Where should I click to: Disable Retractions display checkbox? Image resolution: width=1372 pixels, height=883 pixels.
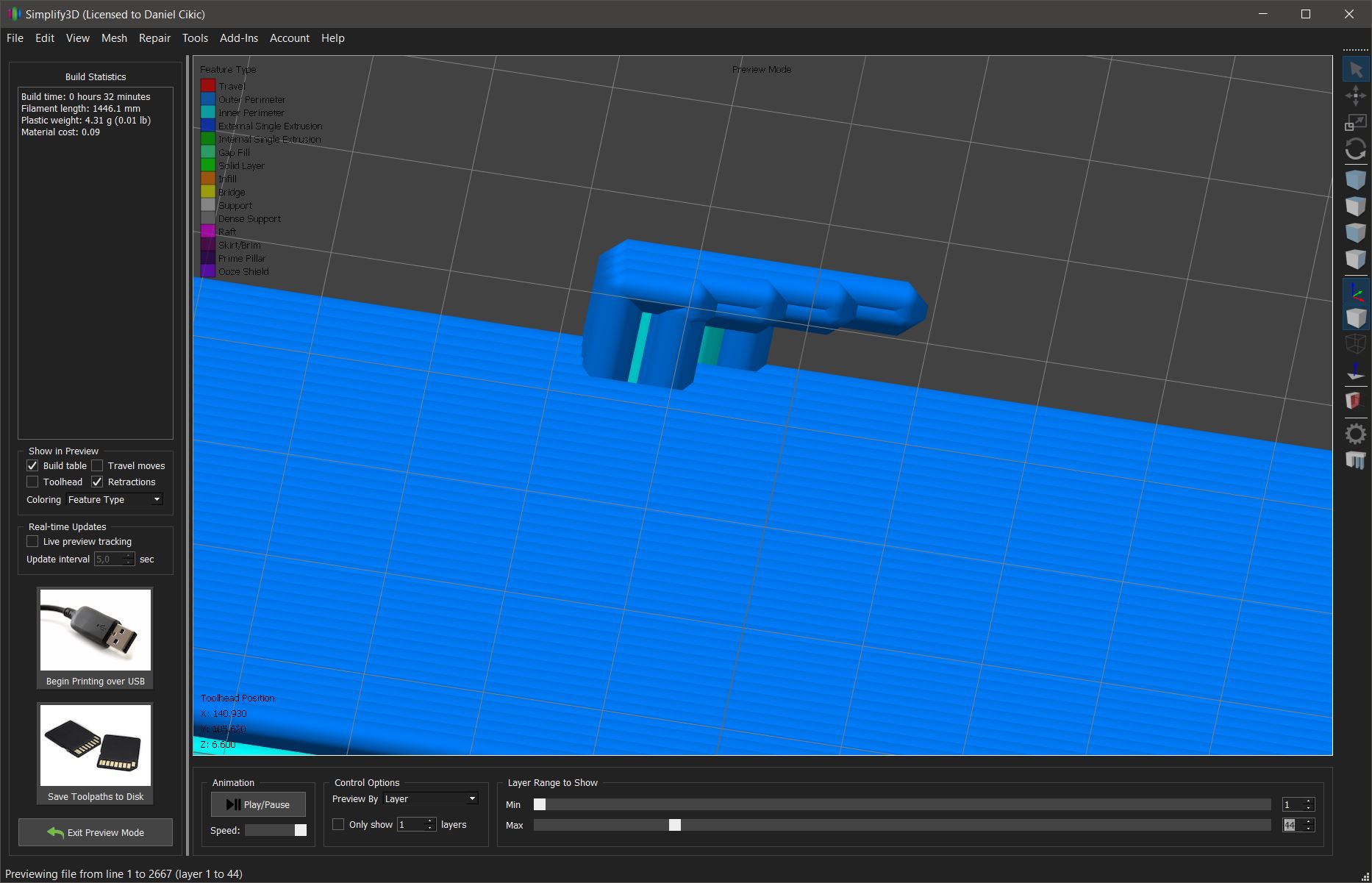click(x=97, y=482)
